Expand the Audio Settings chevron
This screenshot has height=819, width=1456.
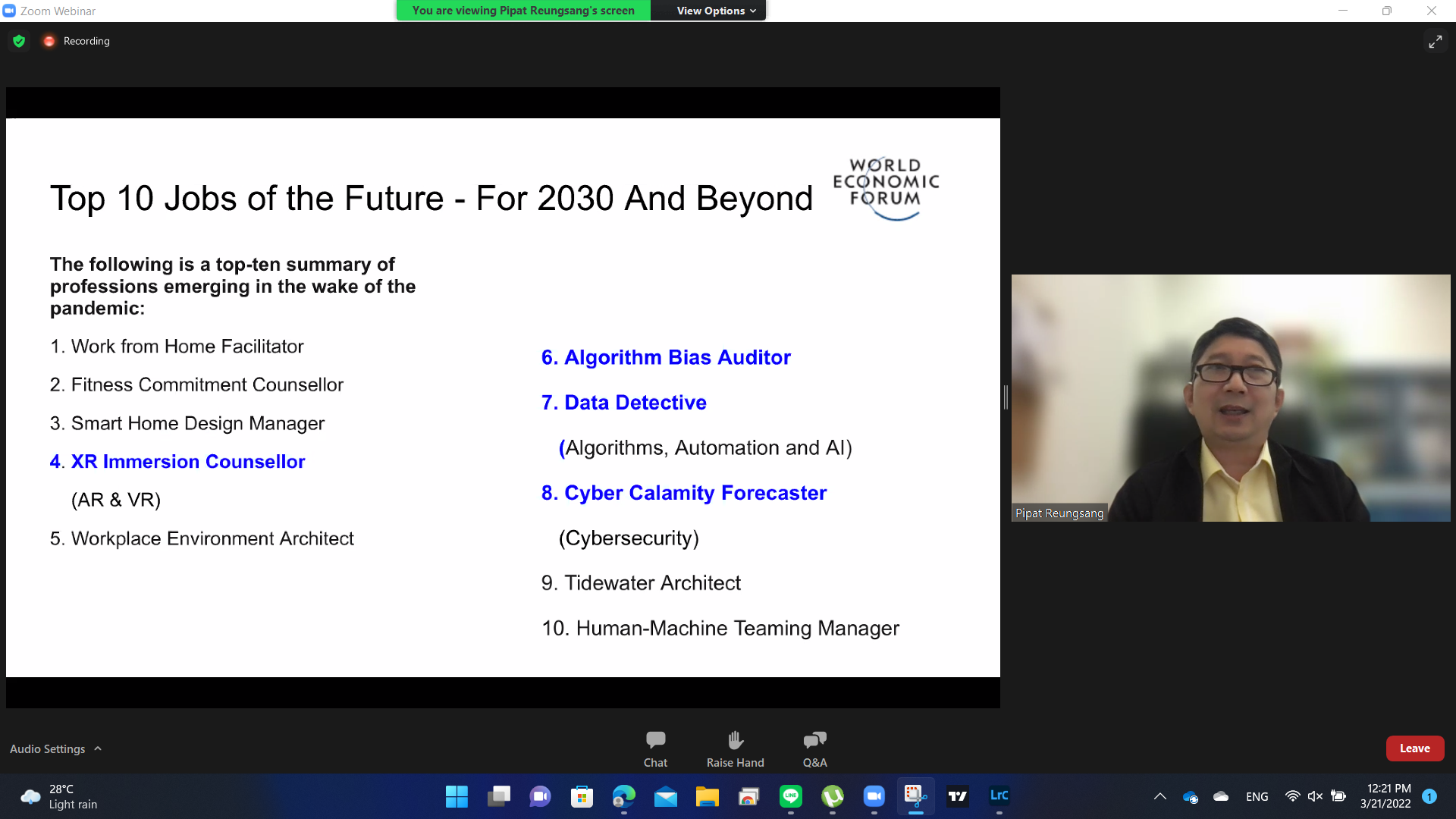98,748
